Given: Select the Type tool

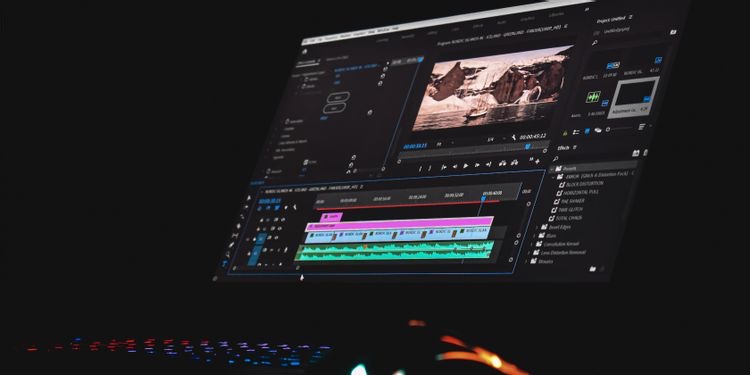Looking at the screenshot, I should (224, 263).
